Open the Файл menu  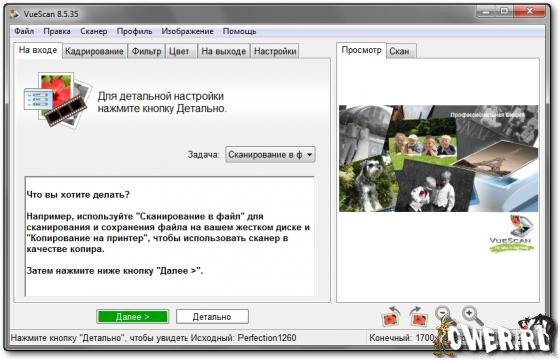(24, 31)
